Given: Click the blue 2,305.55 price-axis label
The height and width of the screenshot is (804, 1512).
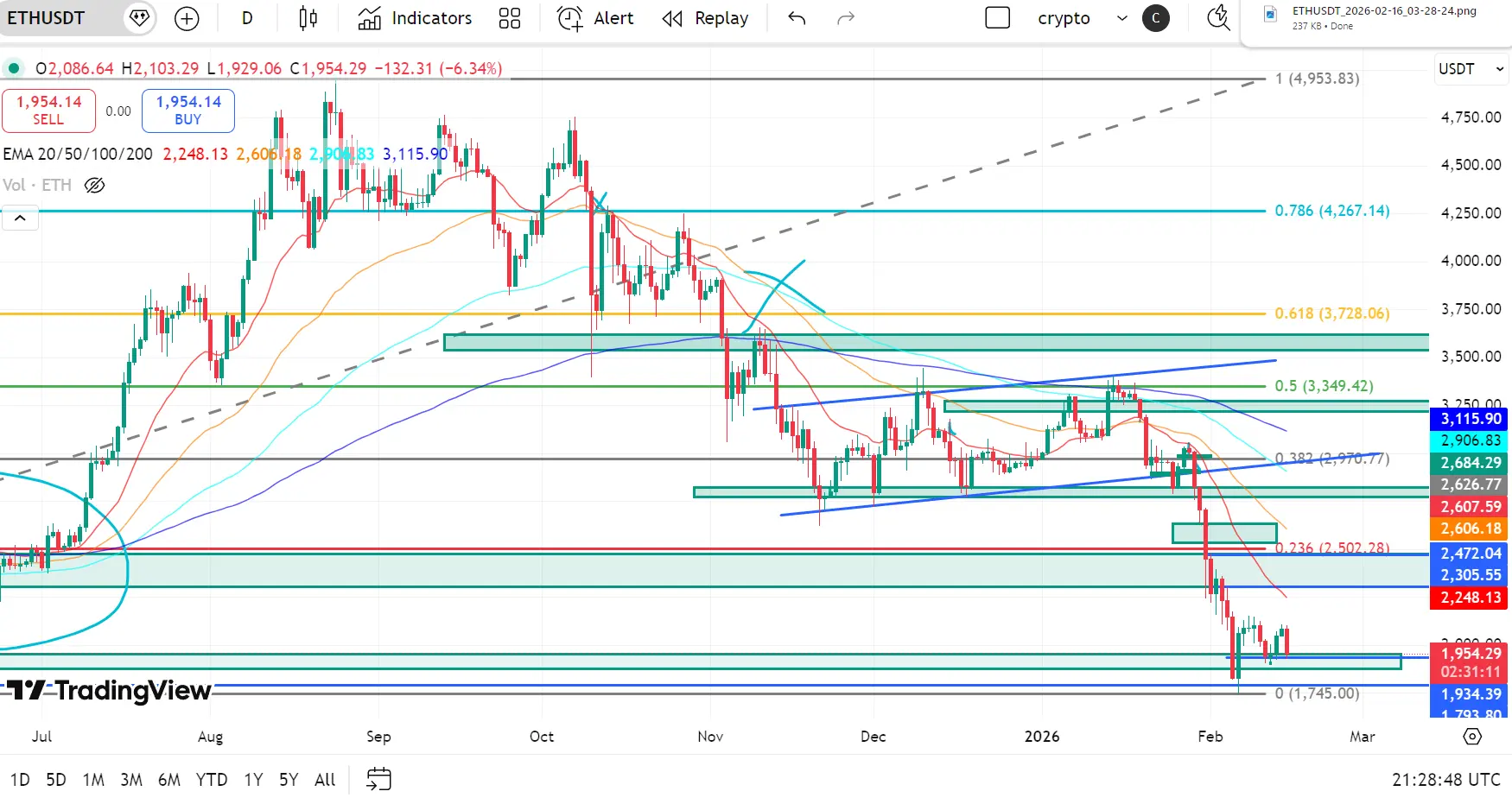Looking at the screenshot, I should pyautogui.click(x=1471, y=575).
